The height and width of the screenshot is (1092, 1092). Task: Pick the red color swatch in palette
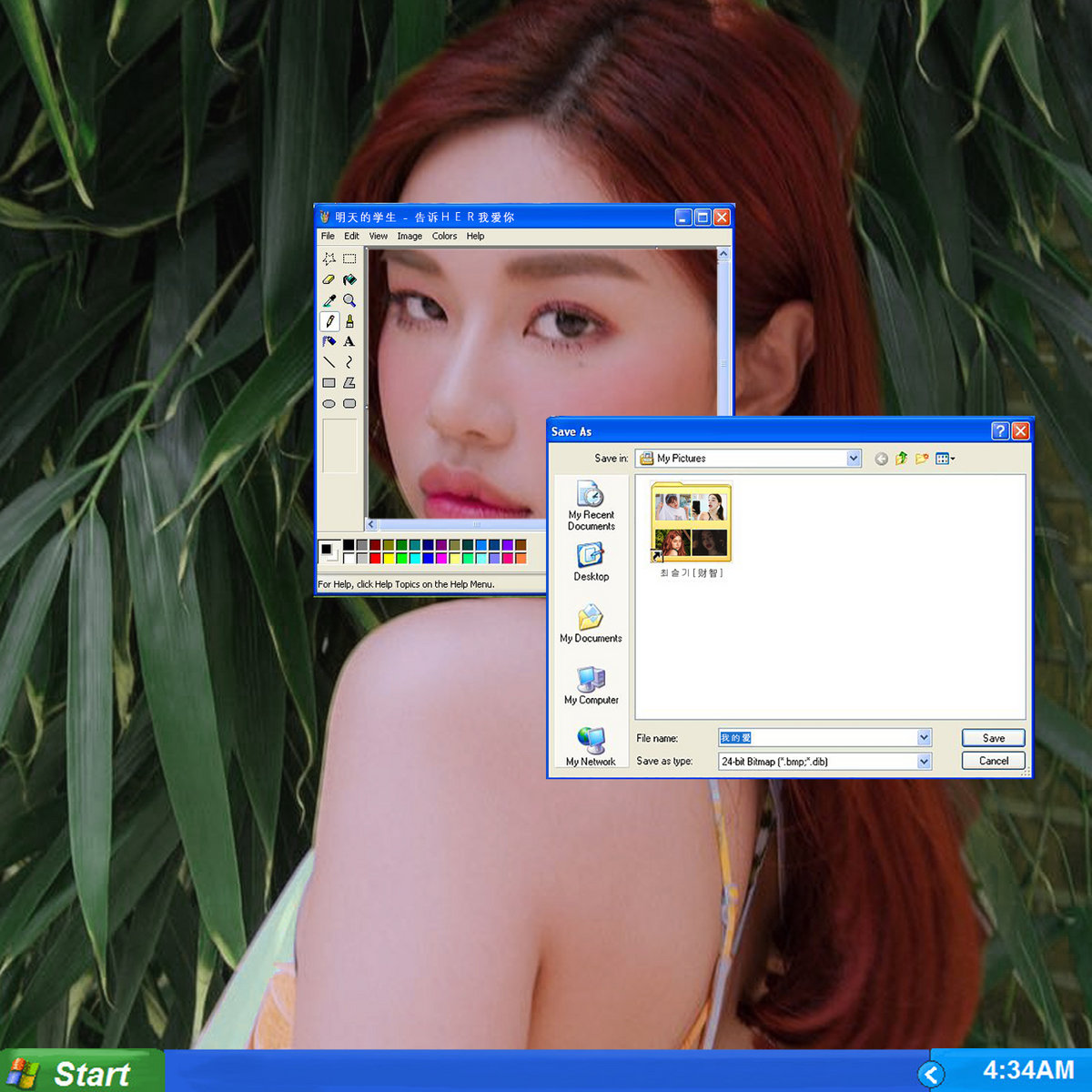(375, 558)
